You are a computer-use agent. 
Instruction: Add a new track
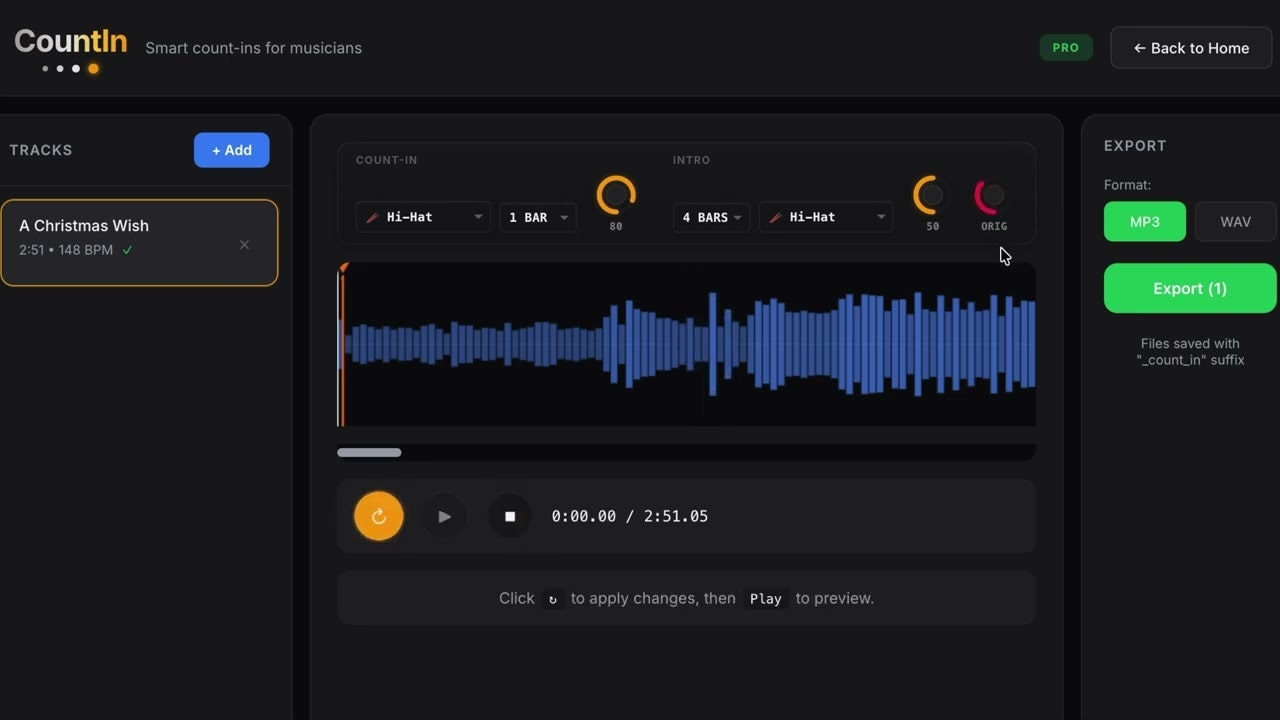point(232,150)
